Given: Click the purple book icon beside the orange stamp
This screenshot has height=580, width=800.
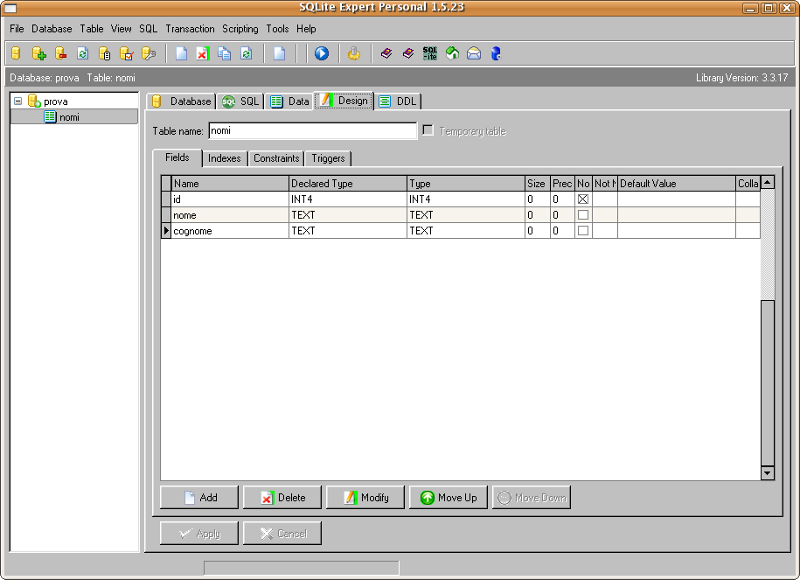Looking at the screenshot, I should [x=386, y=54].
